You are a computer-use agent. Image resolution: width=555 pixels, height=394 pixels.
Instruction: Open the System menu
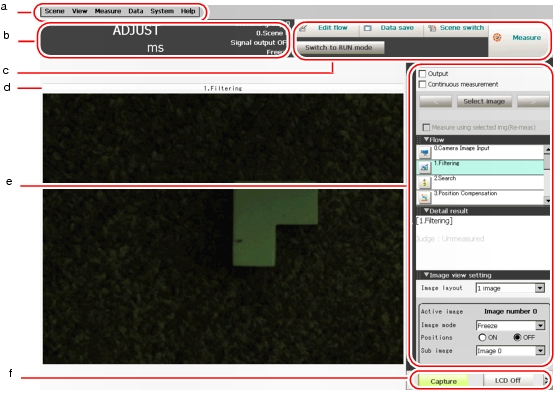point(162,11)
